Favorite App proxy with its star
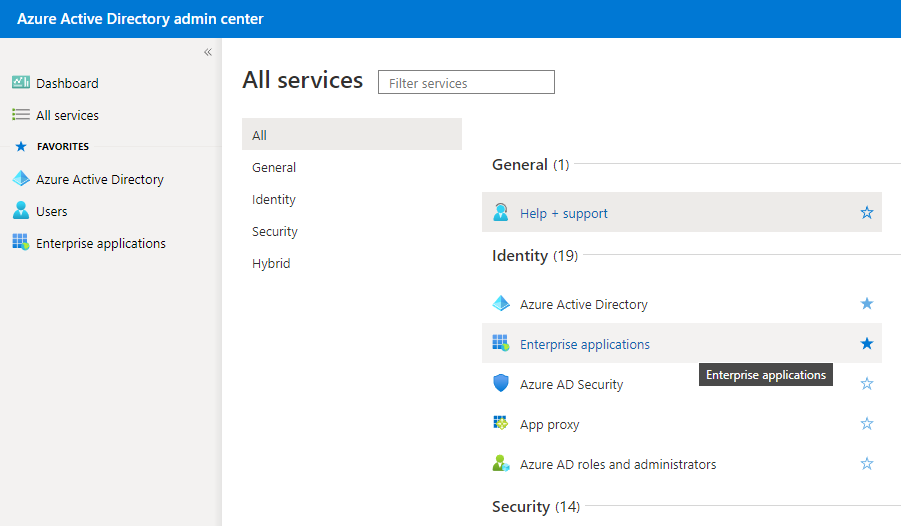901x526 pixels. 867,423
